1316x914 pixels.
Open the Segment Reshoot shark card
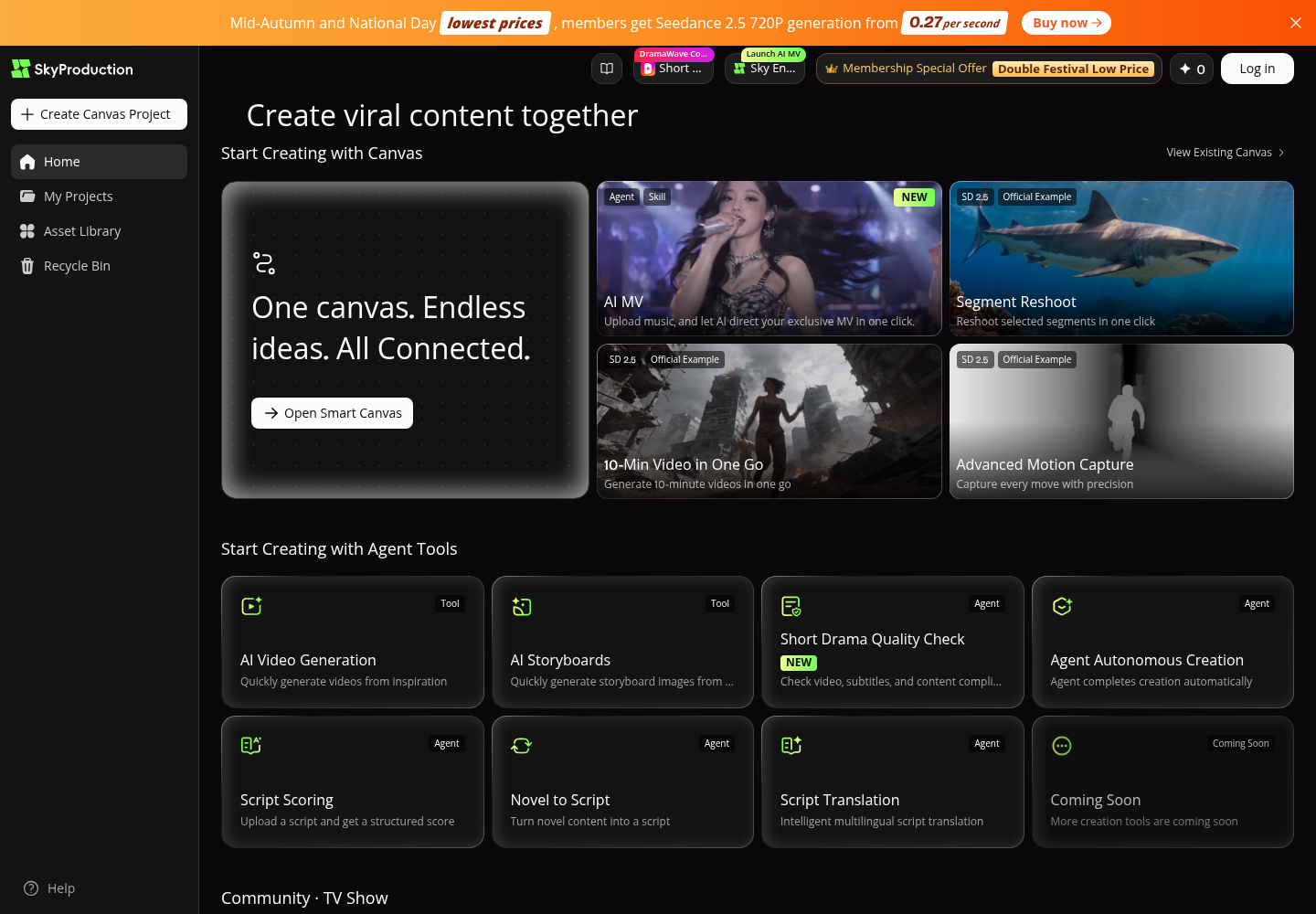pyautogui.click(x=1121, y=259)
